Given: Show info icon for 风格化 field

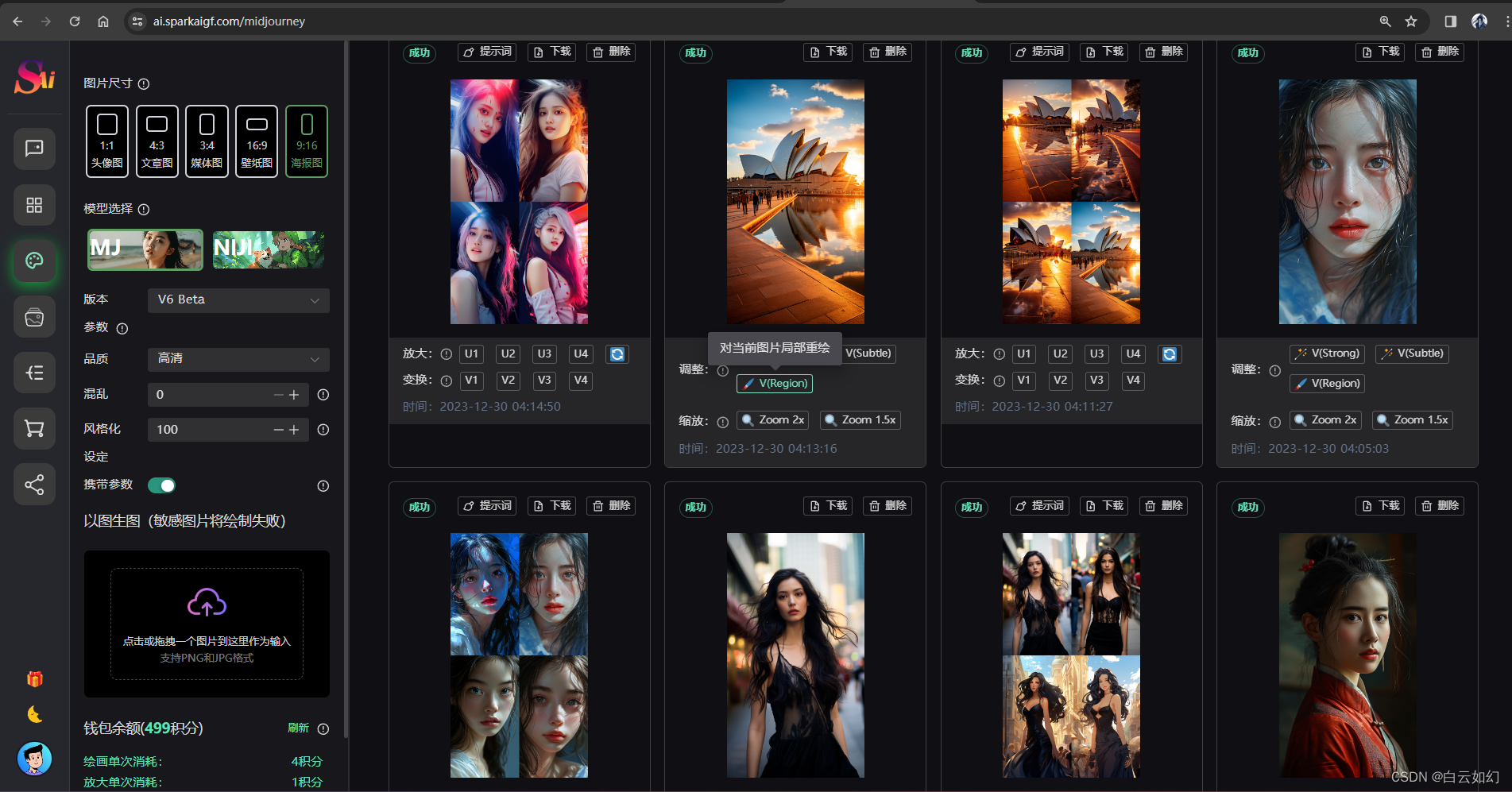Looking at the screenshot, I should (323, 430).
